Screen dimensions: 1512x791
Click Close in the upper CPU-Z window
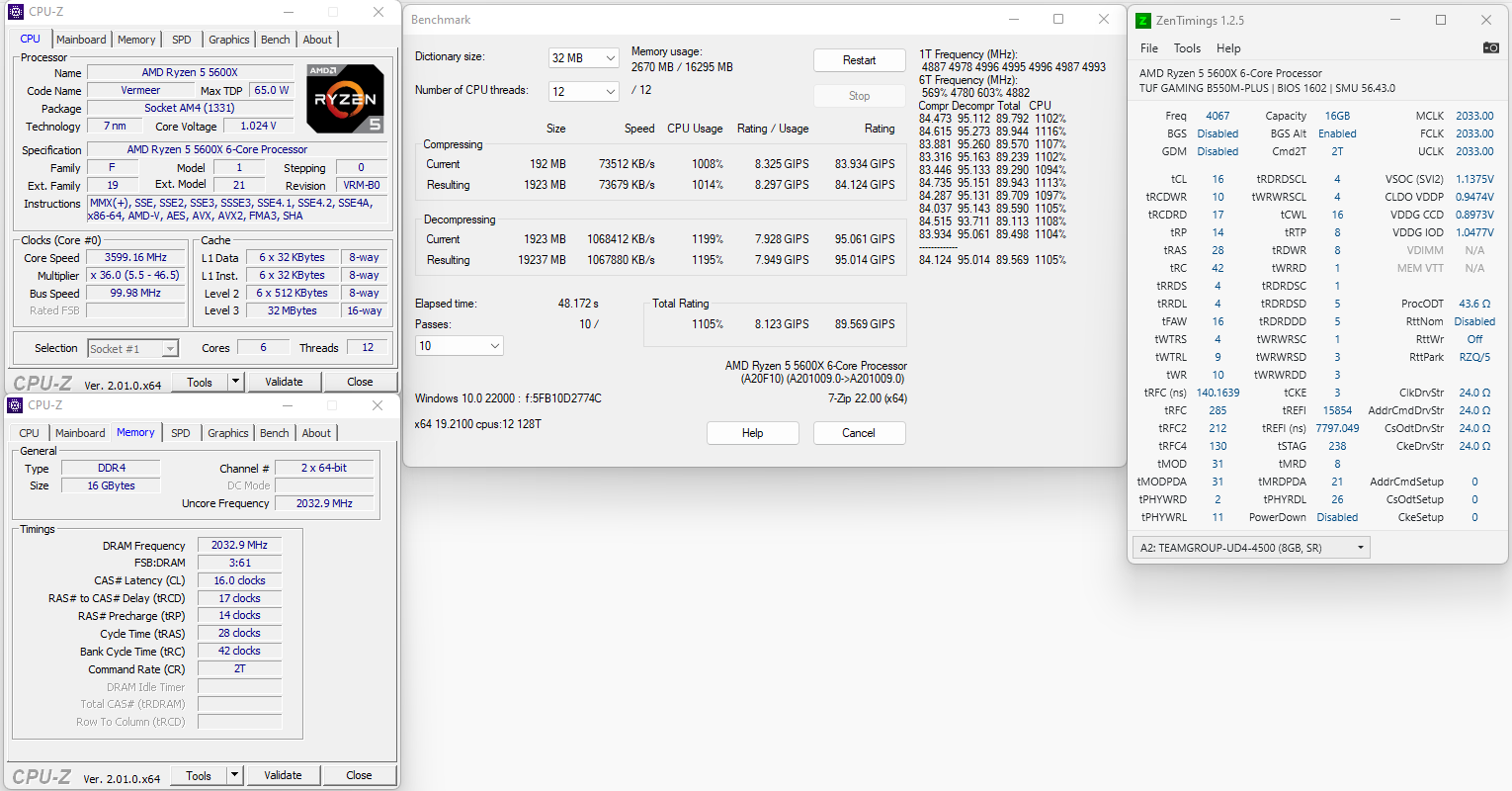[x=360, y=382]
